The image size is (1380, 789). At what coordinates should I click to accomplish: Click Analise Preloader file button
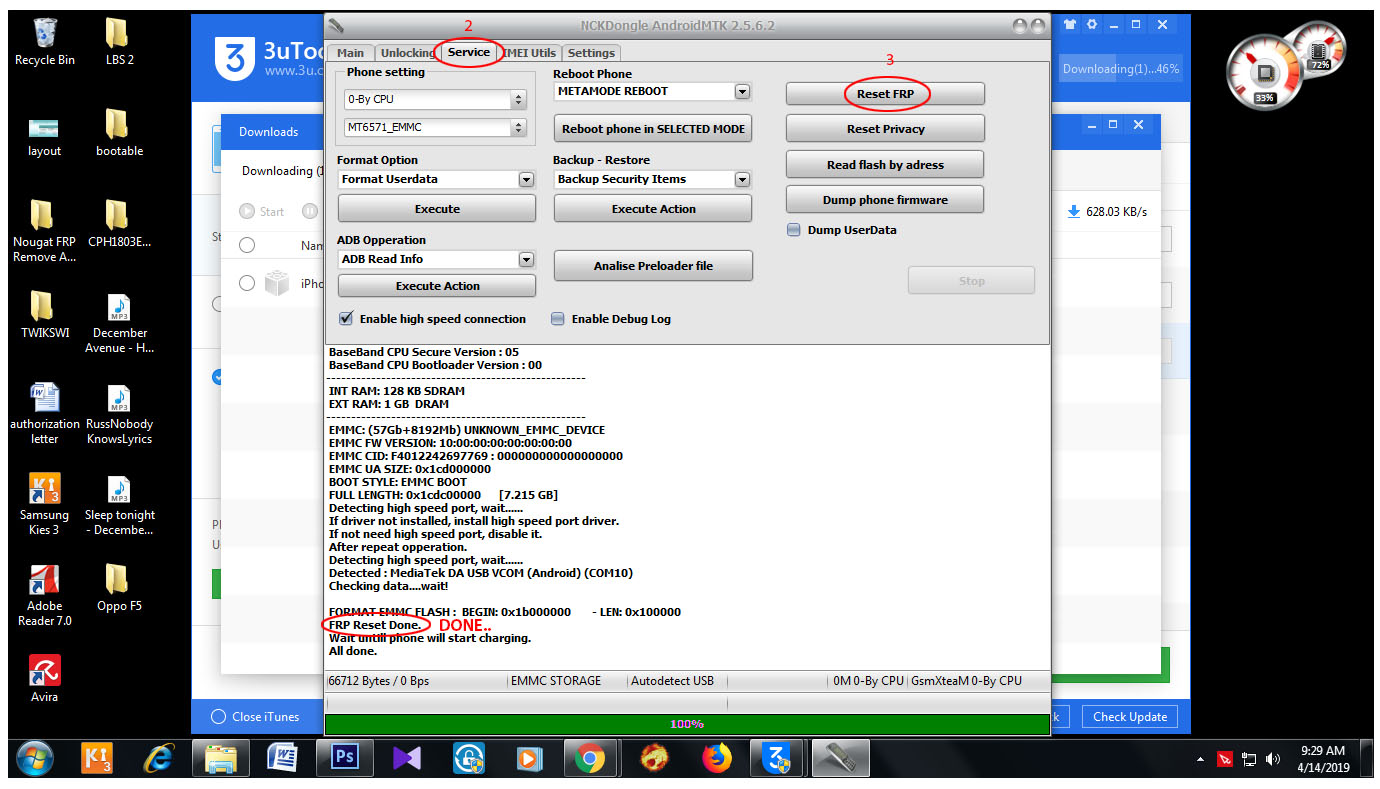(653, 266)
